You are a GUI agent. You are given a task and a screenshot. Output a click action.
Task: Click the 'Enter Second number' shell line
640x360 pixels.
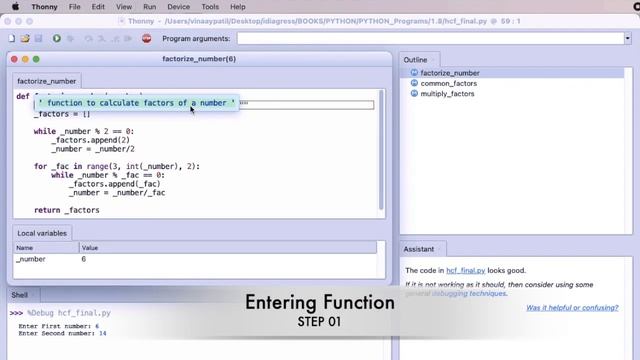(62, 333)
